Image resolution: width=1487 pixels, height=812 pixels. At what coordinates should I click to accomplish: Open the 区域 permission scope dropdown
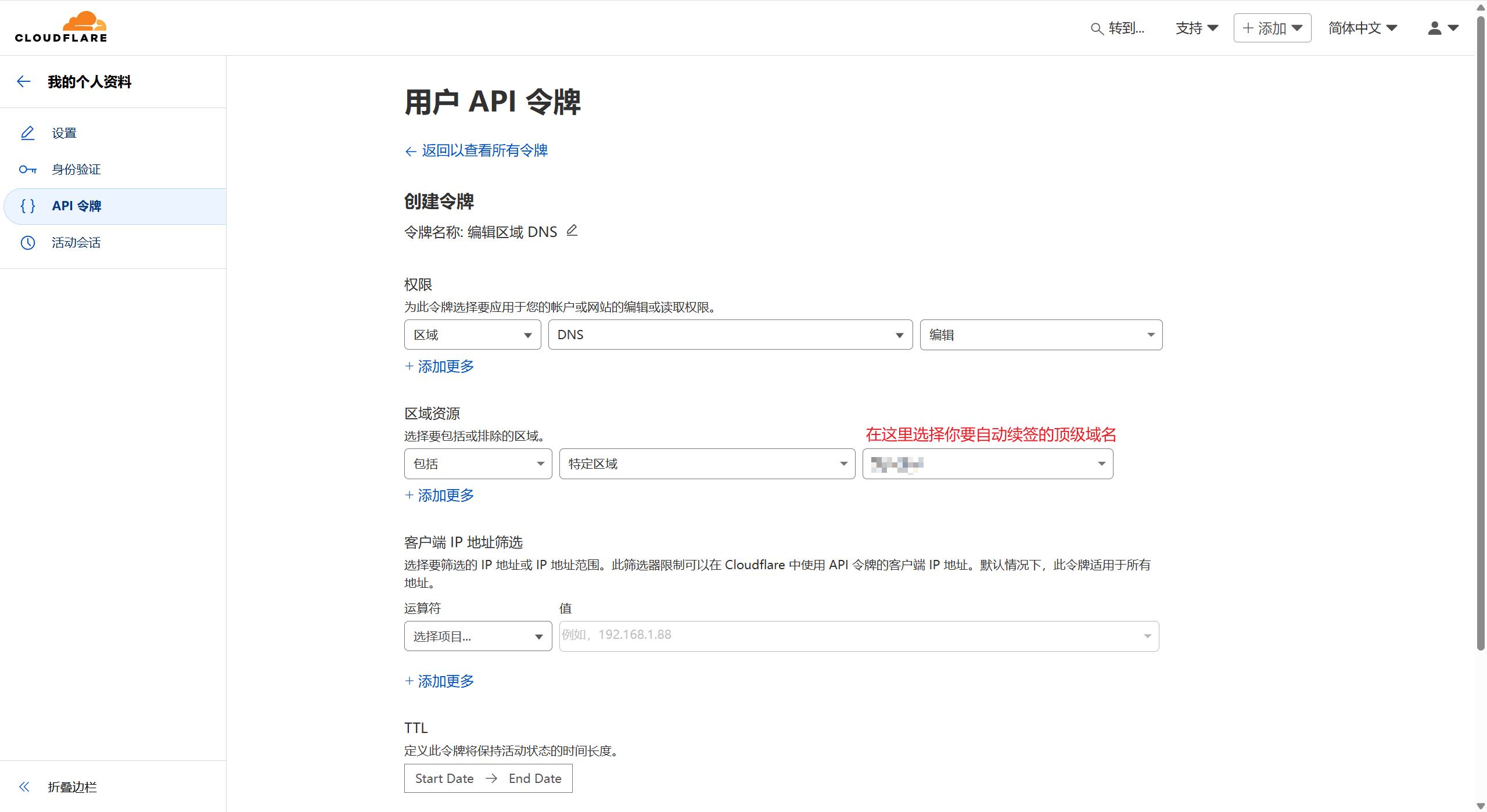(472, 335)
